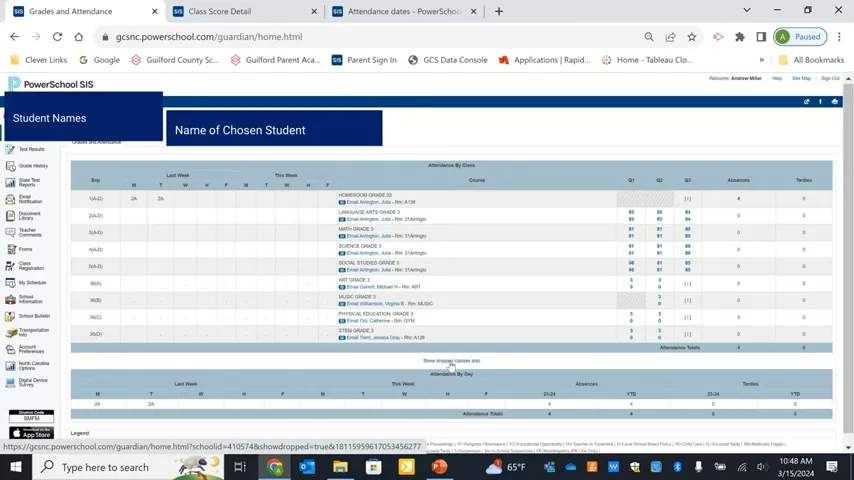
Task: Open the Chrome extensions puzzle icon
Action: coord(739,37)
